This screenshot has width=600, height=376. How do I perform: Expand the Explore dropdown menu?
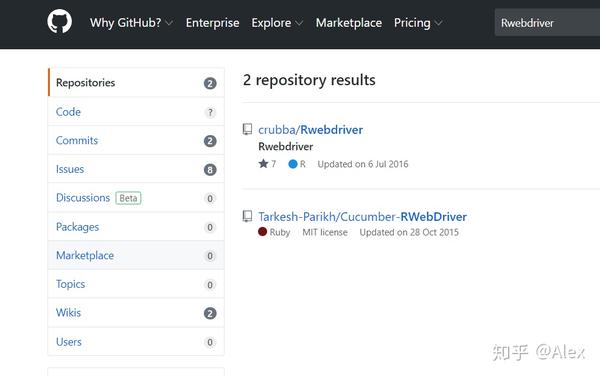pyautogui.click(x=277, y=23)
